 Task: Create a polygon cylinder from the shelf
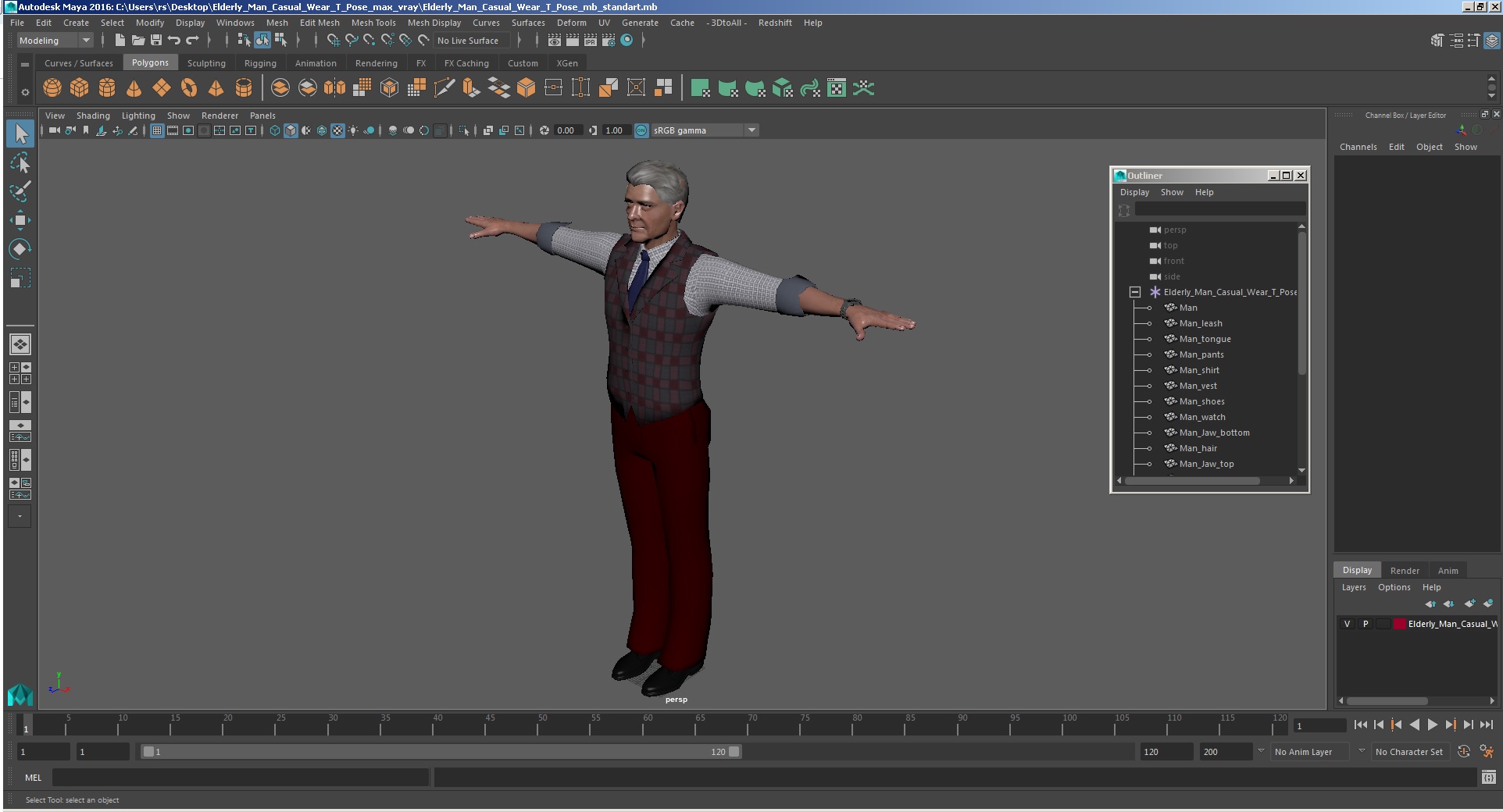107,88
